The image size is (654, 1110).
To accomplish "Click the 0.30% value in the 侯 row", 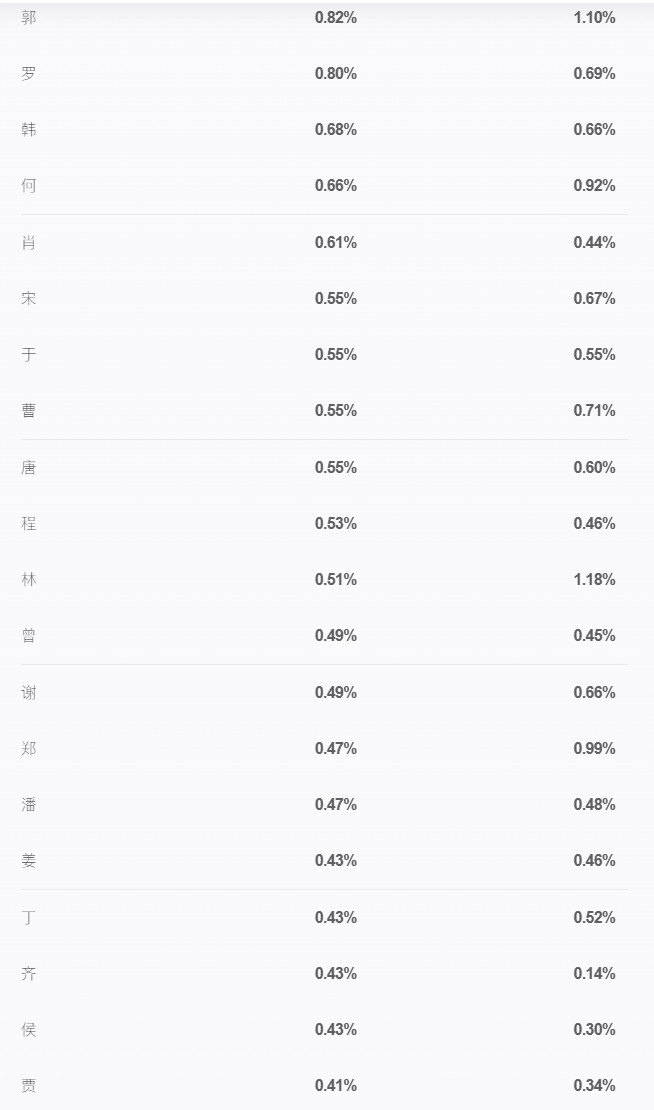I will pyautogui.click(x=594, y=1029).
